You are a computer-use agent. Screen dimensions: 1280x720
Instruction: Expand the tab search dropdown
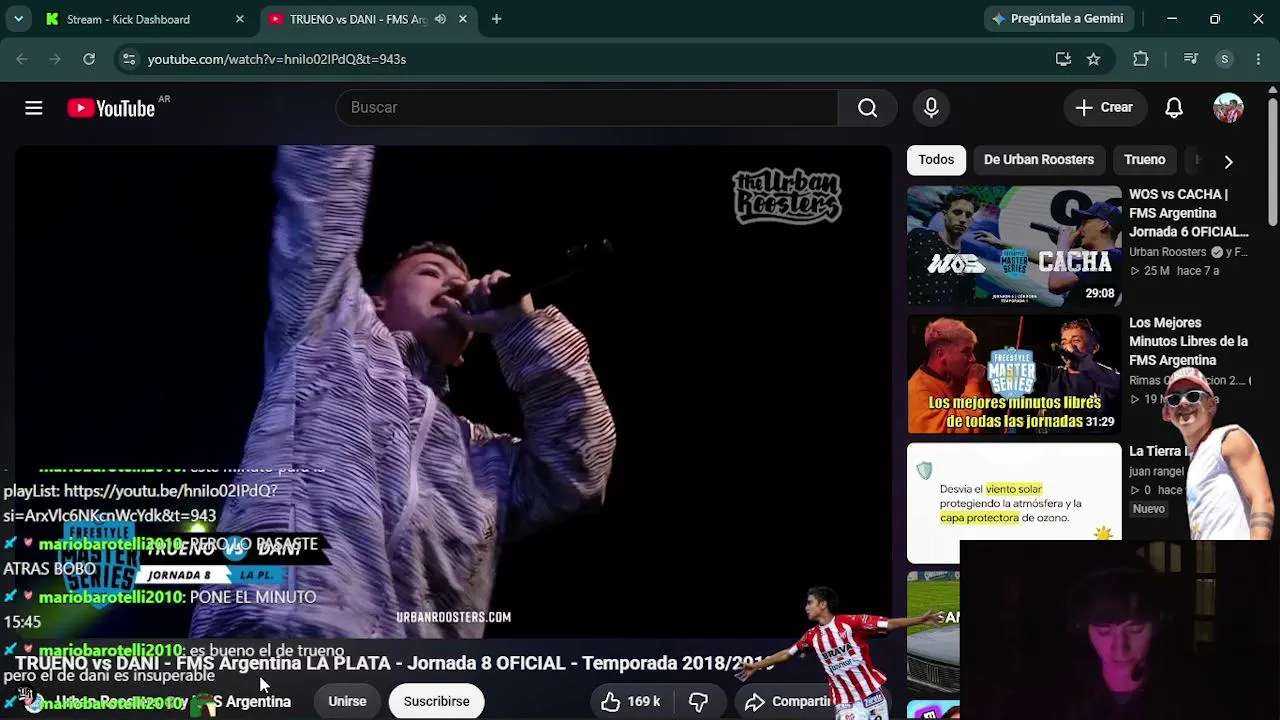tap(18, 19)
